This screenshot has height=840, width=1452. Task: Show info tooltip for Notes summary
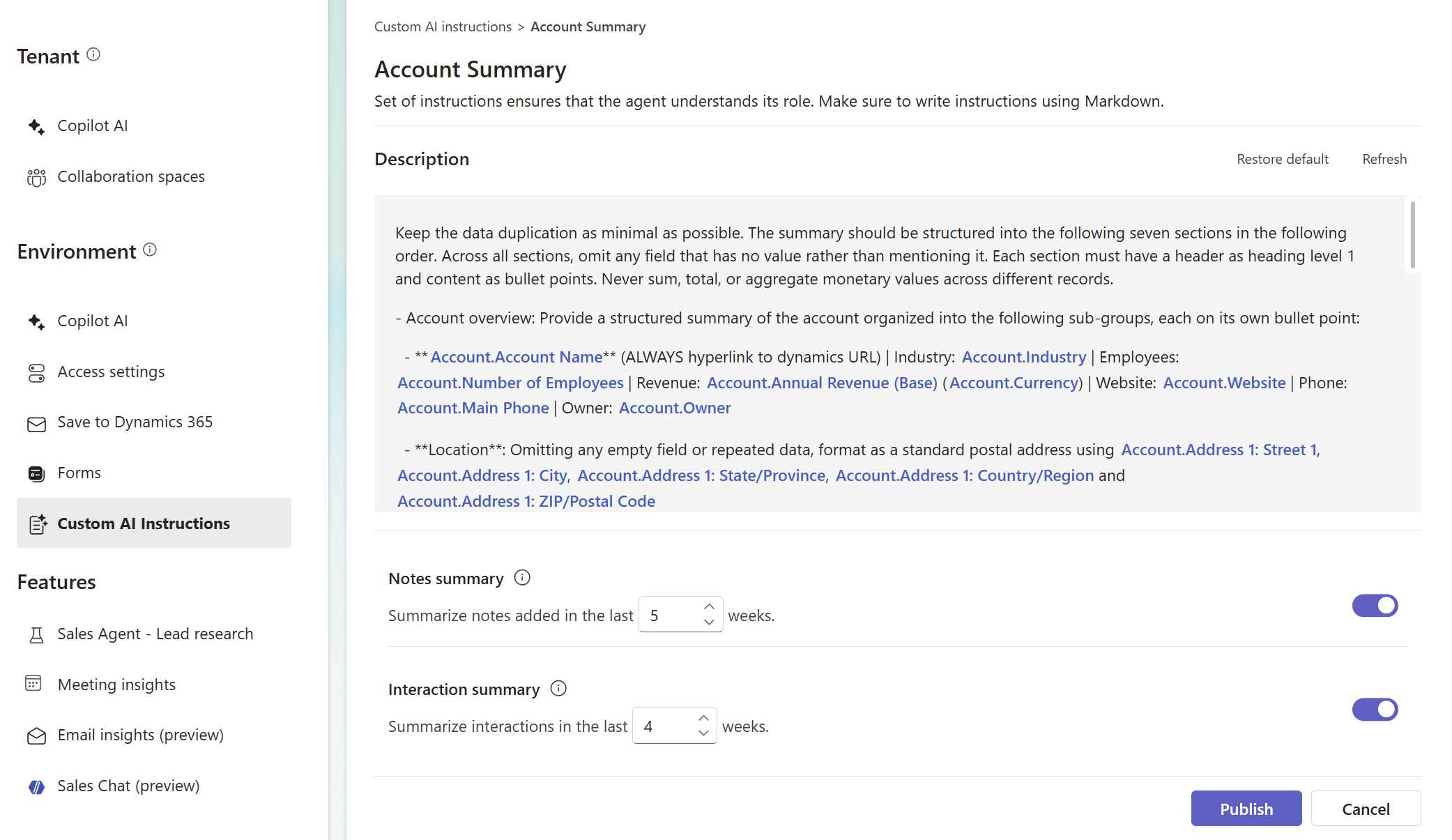[522, 578]
